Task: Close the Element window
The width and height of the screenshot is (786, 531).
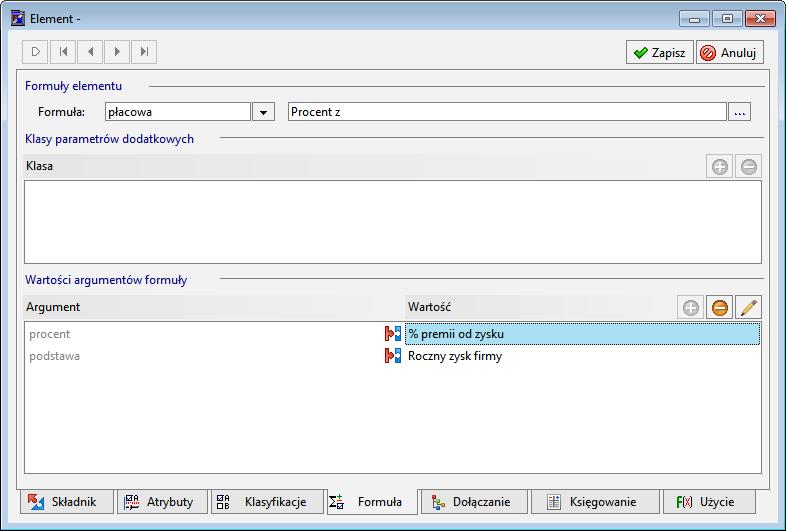Action: [x=760, y=19]
